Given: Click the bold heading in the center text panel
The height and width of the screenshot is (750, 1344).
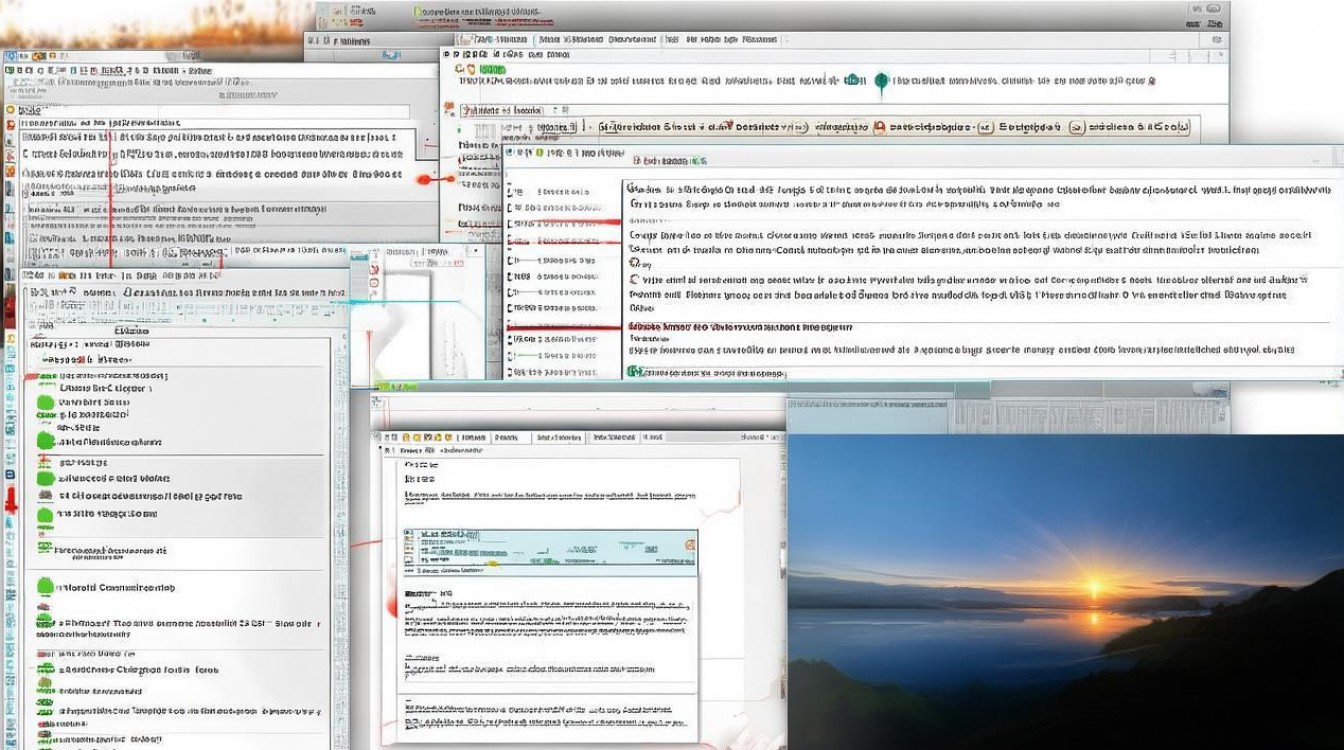Looking at the screenshot, I should [x=740, y=327].
